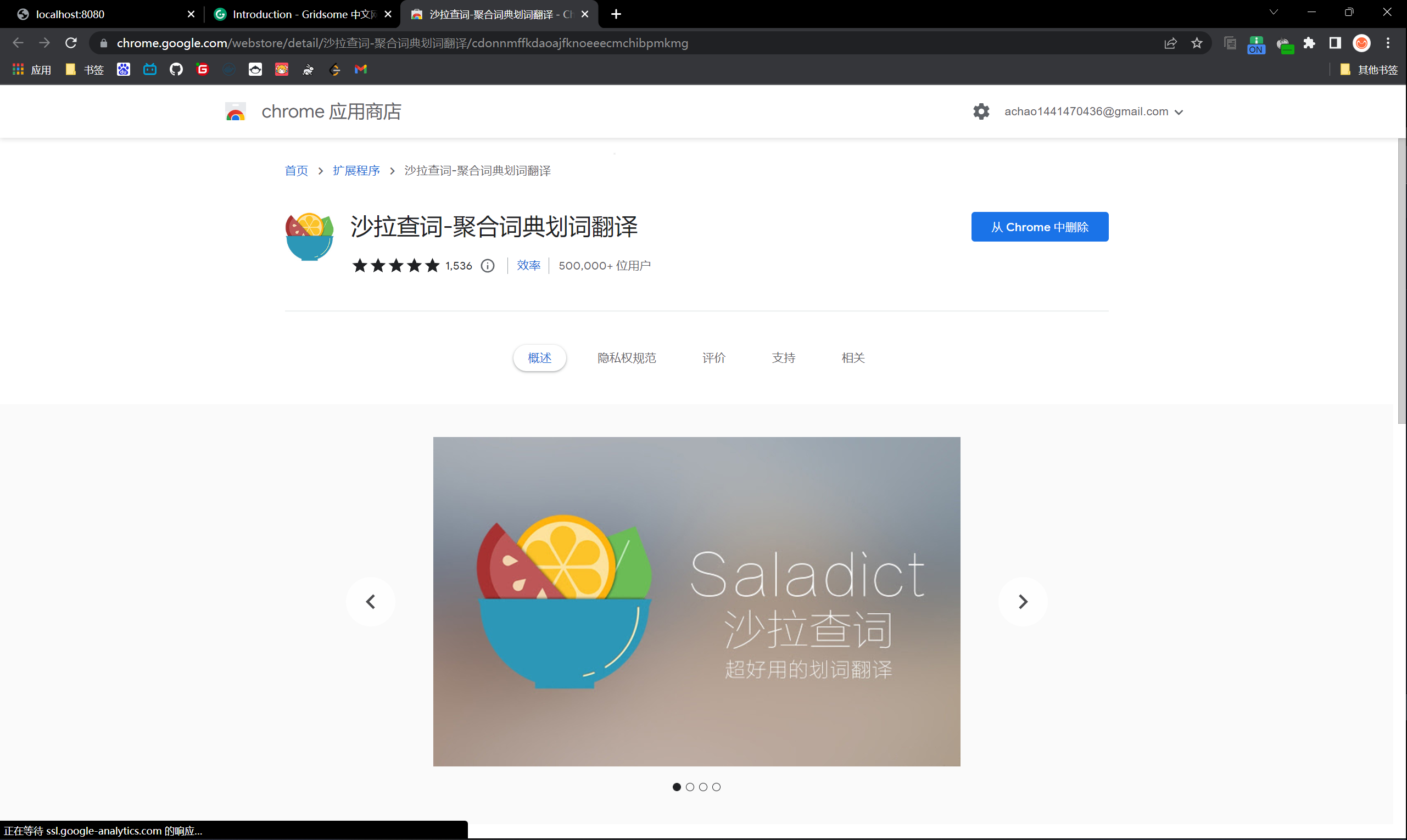Open the Chrome extensions puzzle icon
Image resolution: width=1407 pixels, height=840 pixels.
click(x=1309, y=43)
